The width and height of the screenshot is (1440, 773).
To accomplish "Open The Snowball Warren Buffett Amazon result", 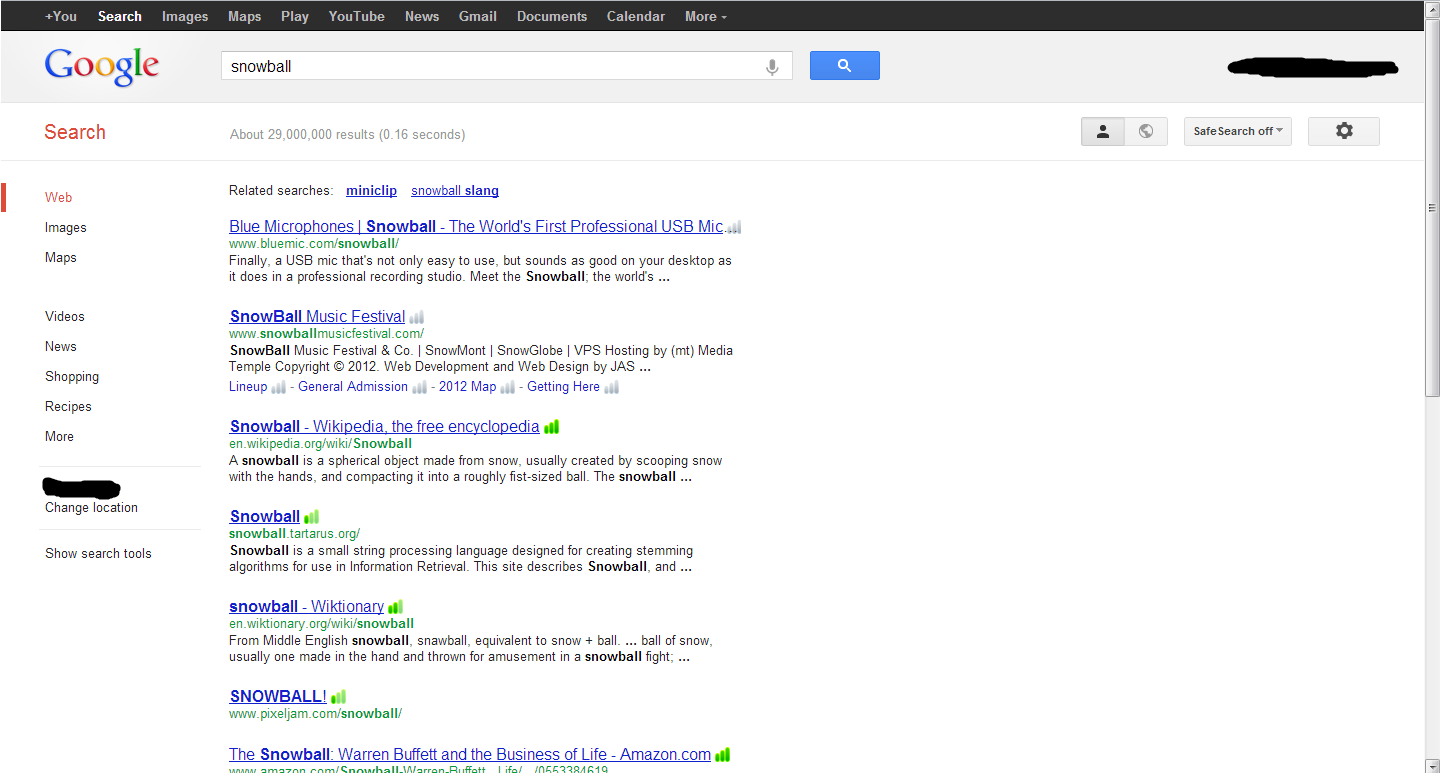I will 470,754.
